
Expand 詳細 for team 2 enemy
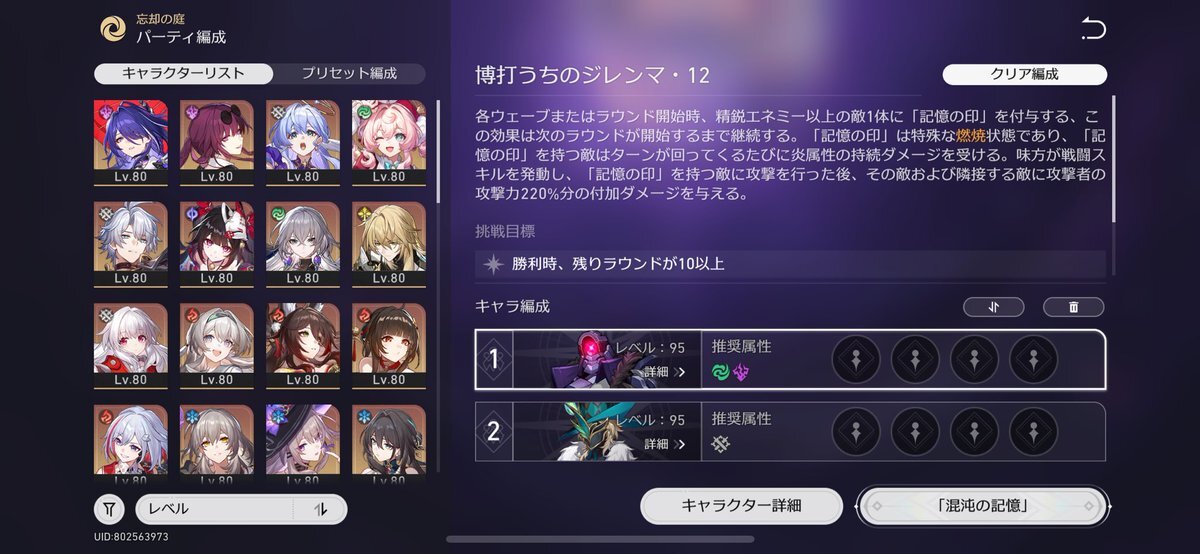(665, 444)
